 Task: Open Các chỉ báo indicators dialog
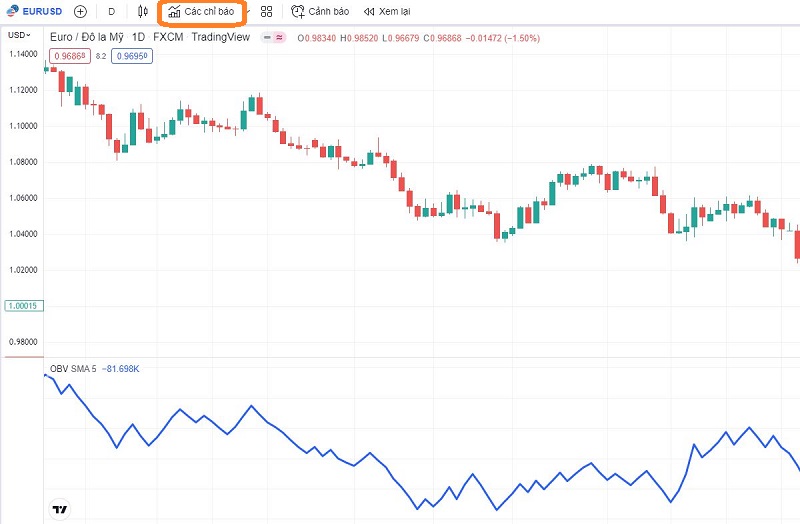(202, 12)
